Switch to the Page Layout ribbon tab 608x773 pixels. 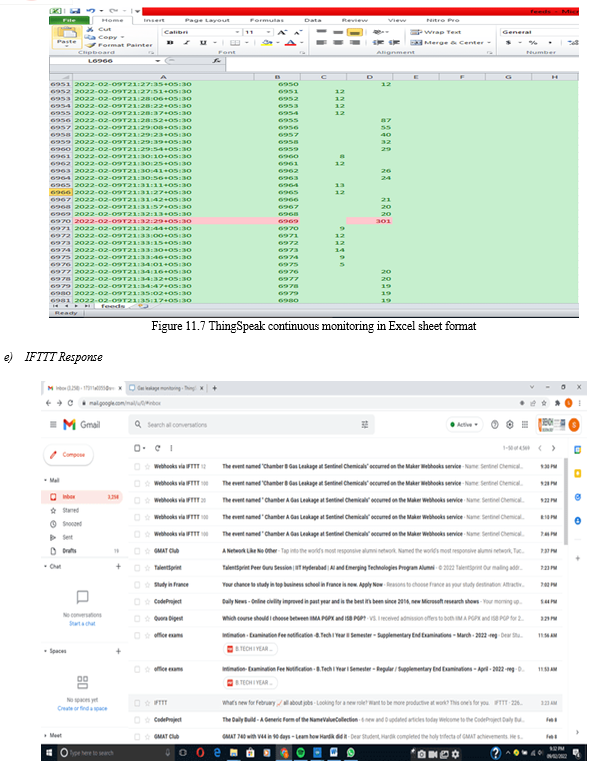(207, 20)
